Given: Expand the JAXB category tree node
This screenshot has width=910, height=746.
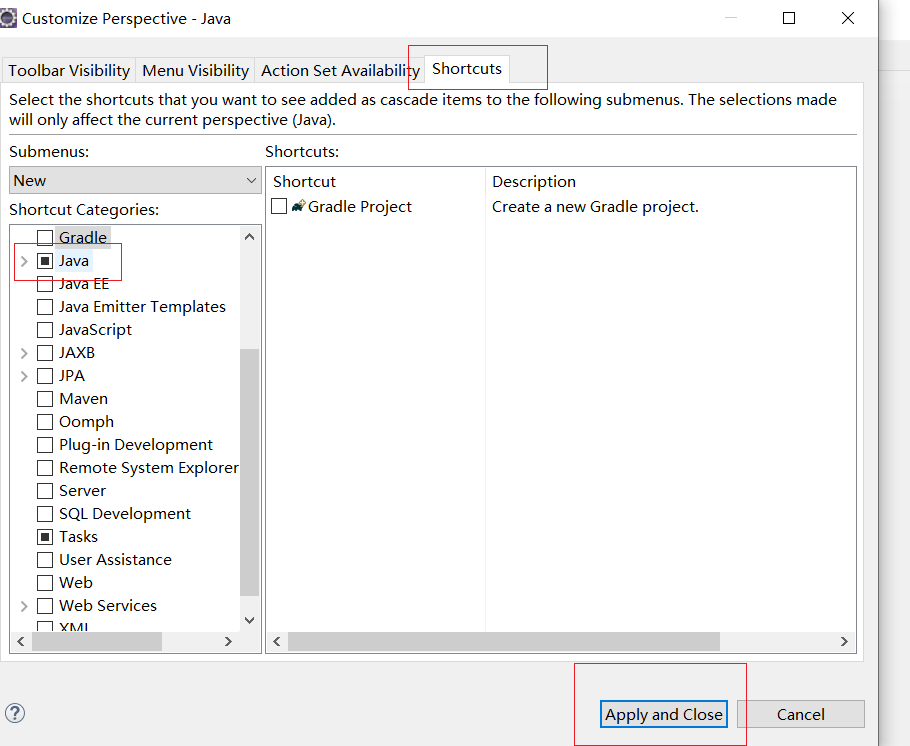Looking at the screenshot, I should pos(24,353).
